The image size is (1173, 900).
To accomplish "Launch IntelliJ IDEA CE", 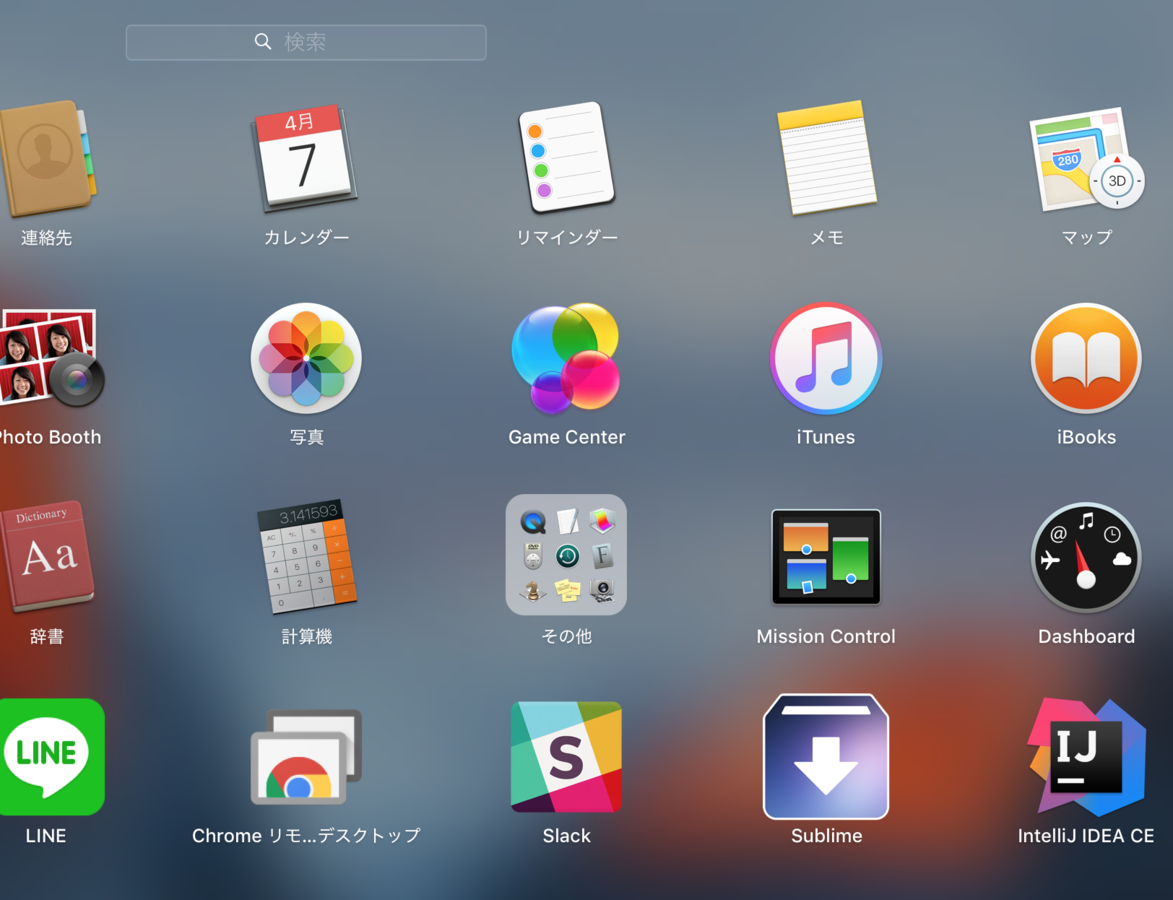I will click(x=1086, y=756).
